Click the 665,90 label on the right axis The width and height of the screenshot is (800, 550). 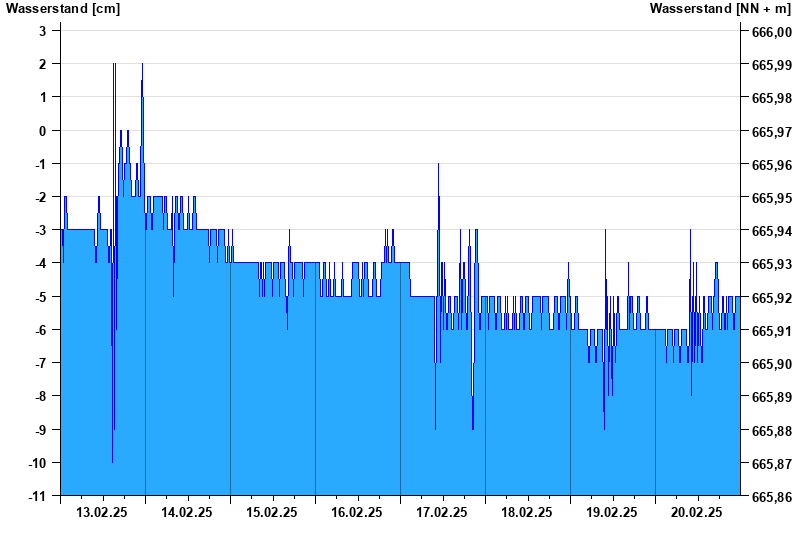coord(771,364)
